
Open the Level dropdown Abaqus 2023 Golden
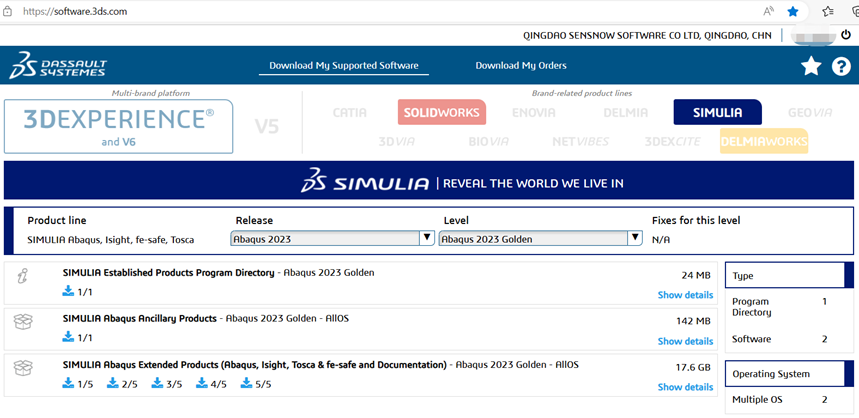point(540,239)
